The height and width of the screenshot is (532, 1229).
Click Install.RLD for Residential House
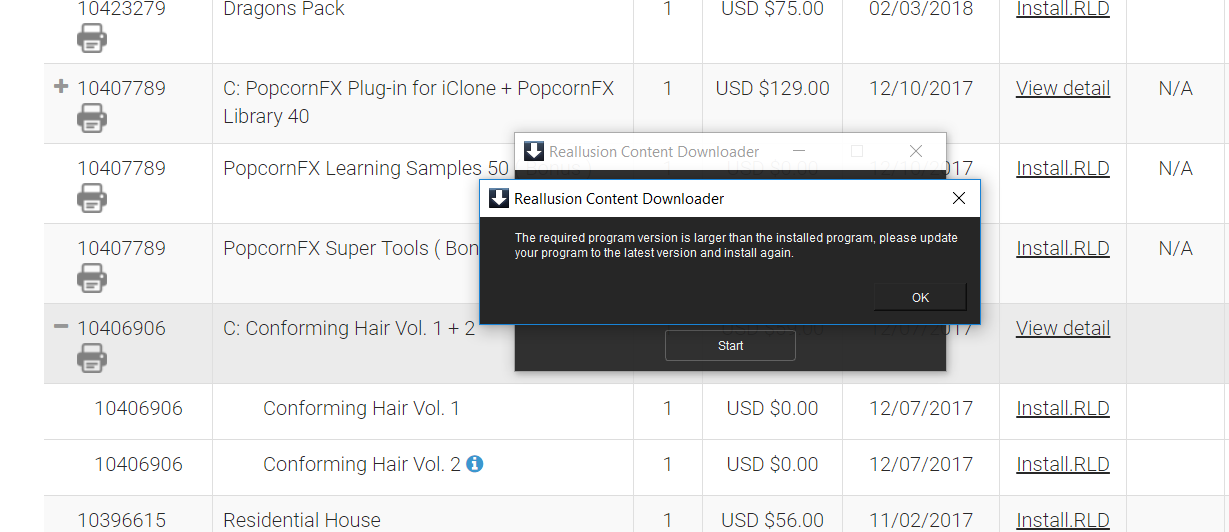point(1062,520)
